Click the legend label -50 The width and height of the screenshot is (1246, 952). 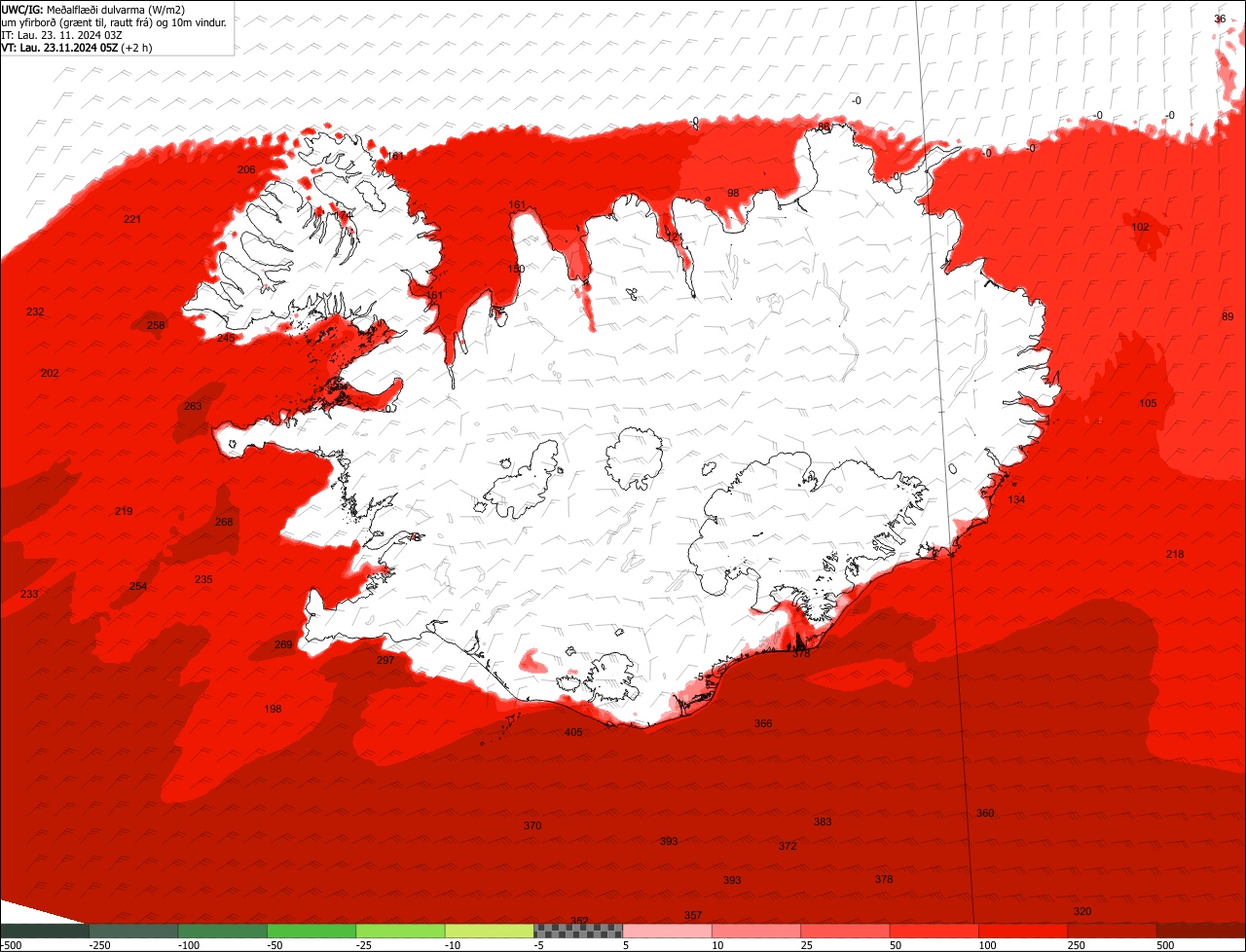coord(275,944)
